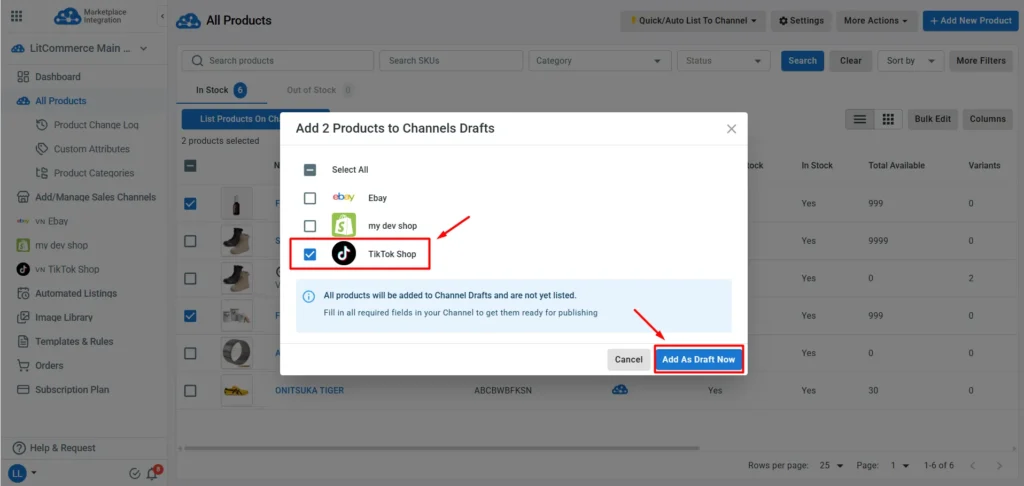
Task: Check the Onitsuka Tiger row checkbox
Action: [190, 391]
